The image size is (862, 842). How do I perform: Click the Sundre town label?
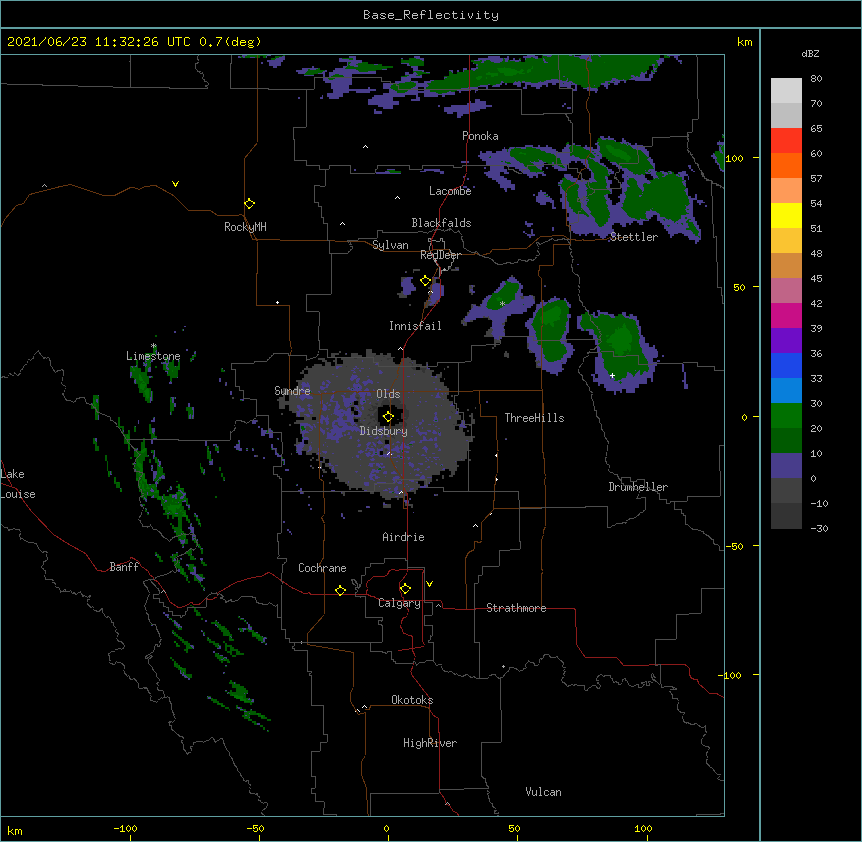point(292,391)
